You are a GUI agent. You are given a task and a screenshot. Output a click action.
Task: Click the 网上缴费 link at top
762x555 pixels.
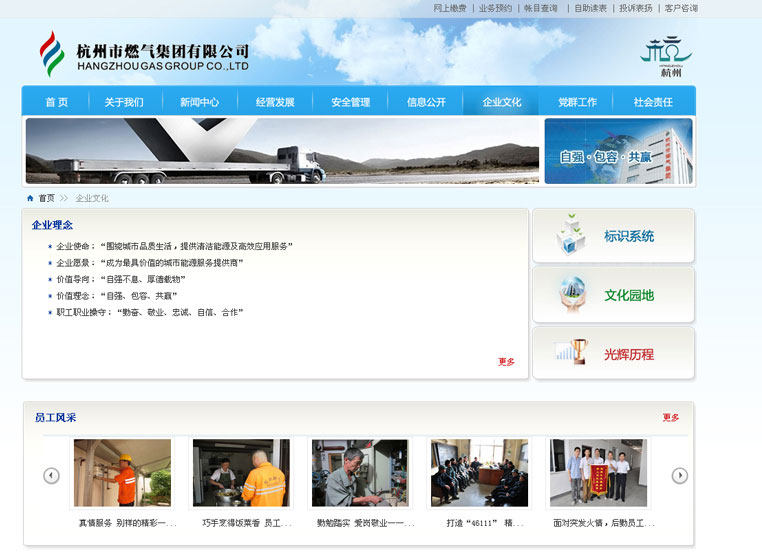click(x=449, y=8)
